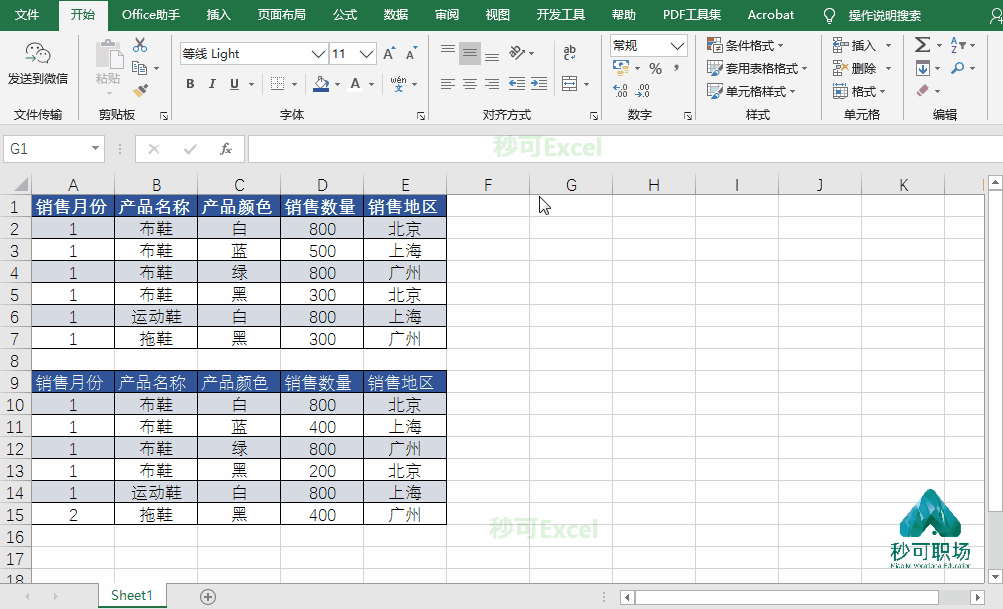Open the 对齐方式 dialog launcher
1003x609 pixels.
pyautogui.click(x=594, y=116)
